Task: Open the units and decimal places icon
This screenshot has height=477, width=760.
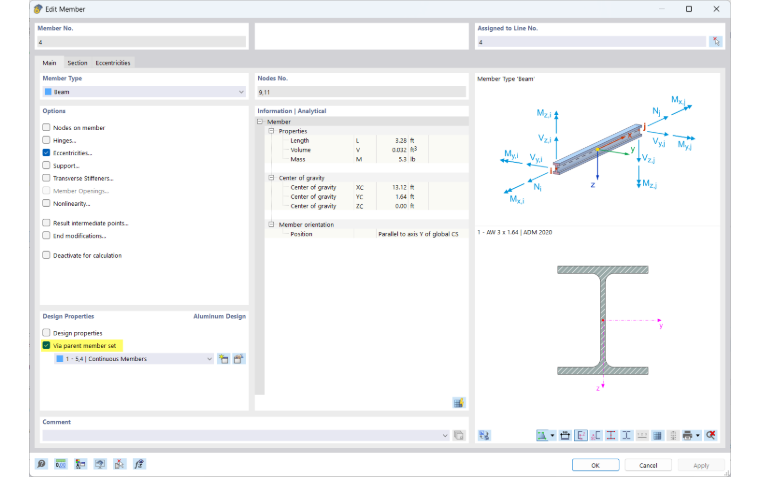Action: point(61,464)
